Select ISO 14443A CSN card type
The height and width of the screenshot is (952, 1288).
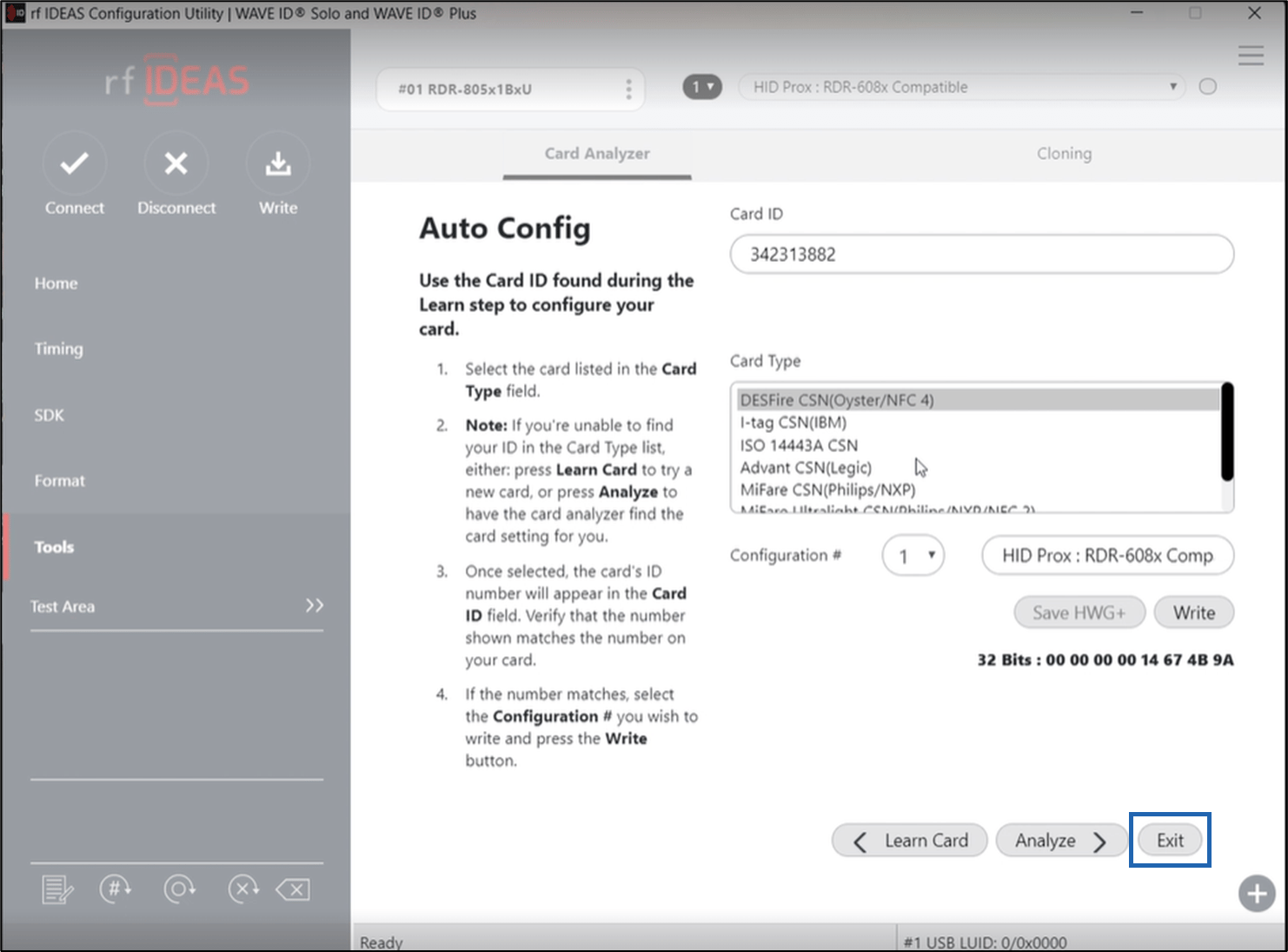point(978,445)
